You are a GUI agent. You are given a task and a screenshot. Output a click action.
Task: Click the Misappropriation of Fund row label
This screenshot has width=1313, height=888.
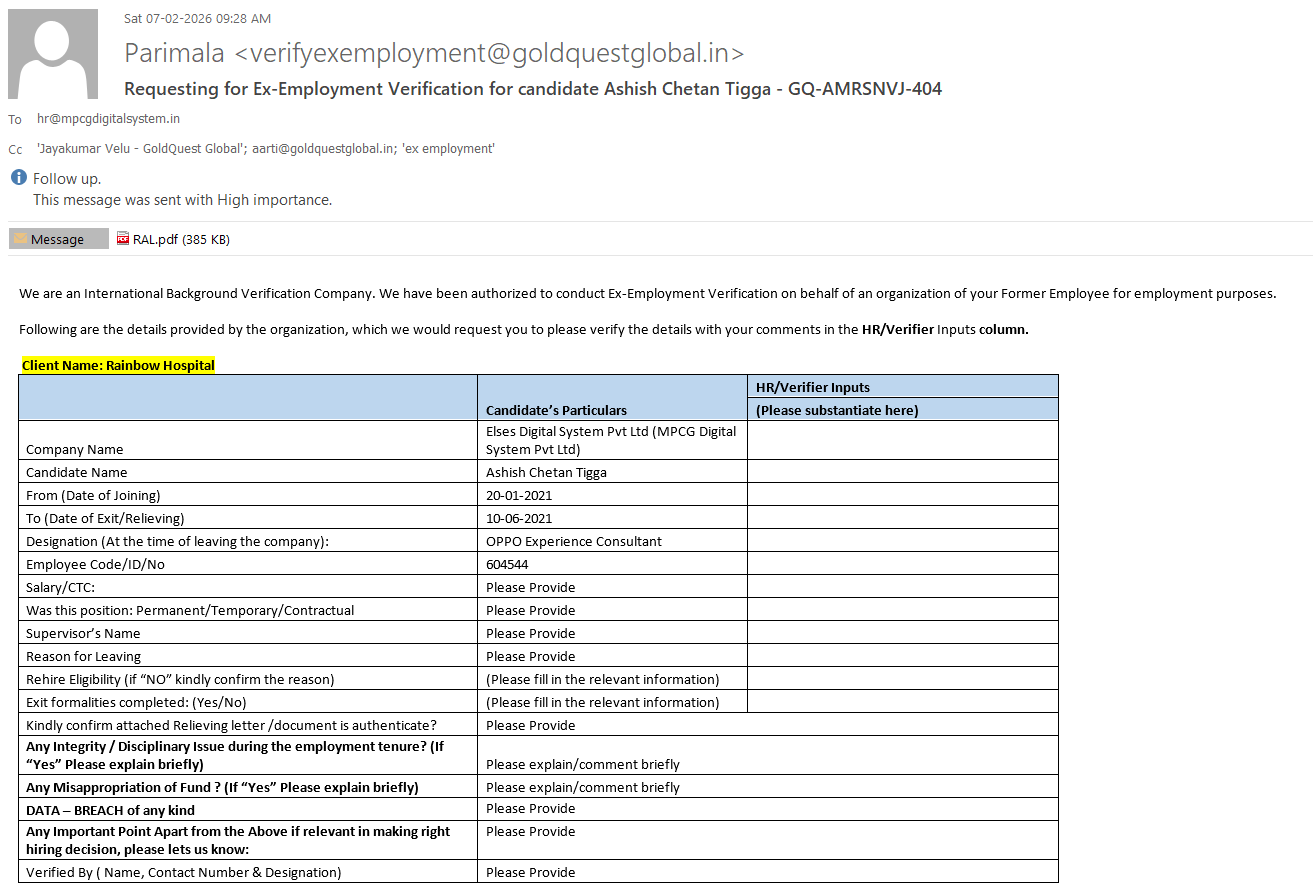point(222,787)
